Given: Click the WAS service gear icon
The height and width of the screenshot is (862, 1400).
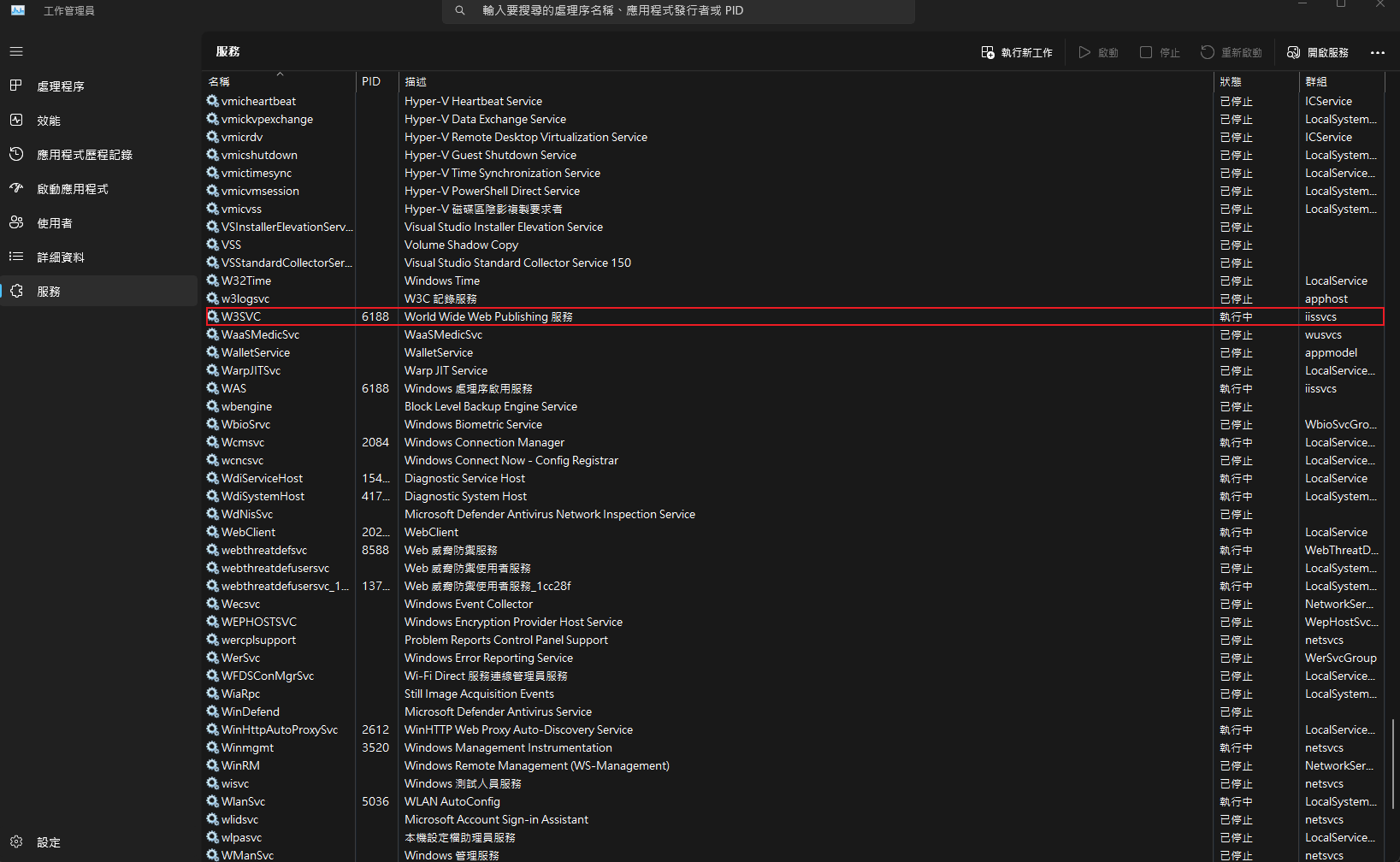Looking at the screenshot, I should coord(213,388).
